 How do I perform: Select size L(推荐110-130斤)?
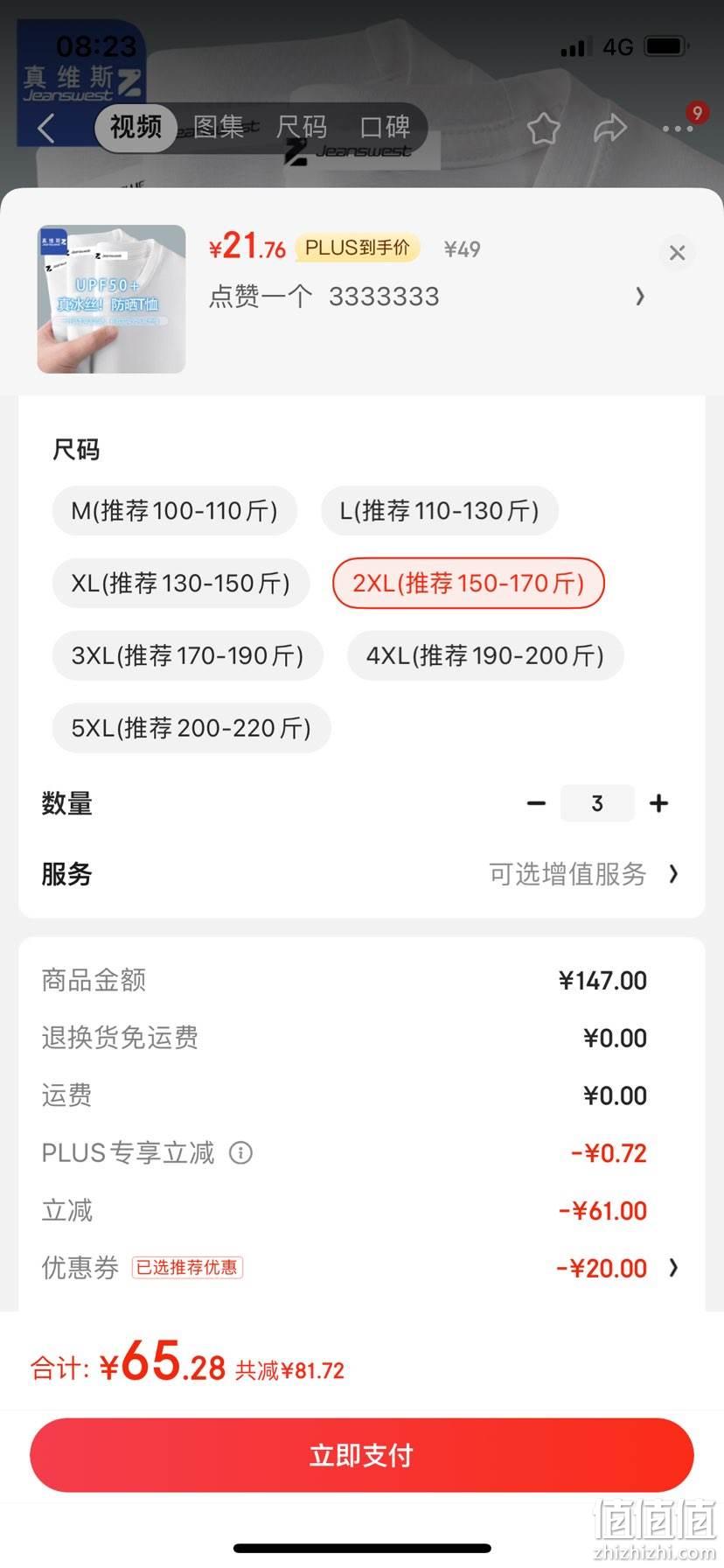(x=440, y=511)
